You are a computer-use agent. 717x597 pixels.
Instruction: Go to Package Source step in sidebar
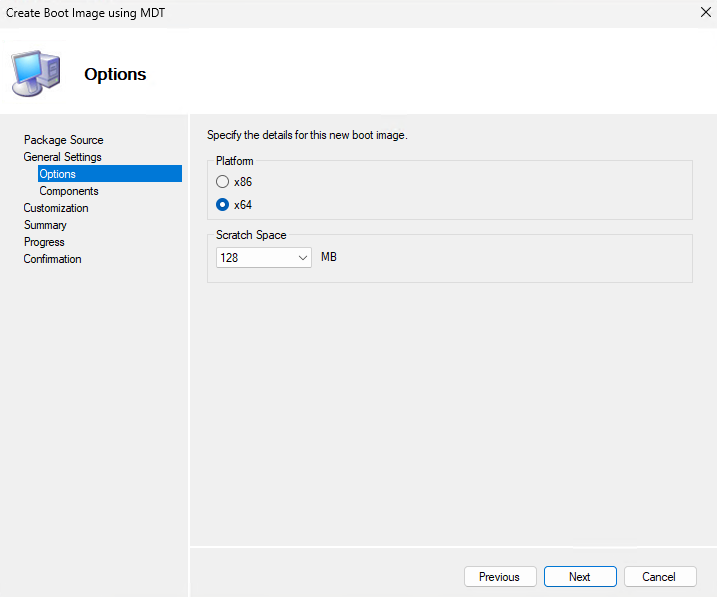click(x=63, y=140)
